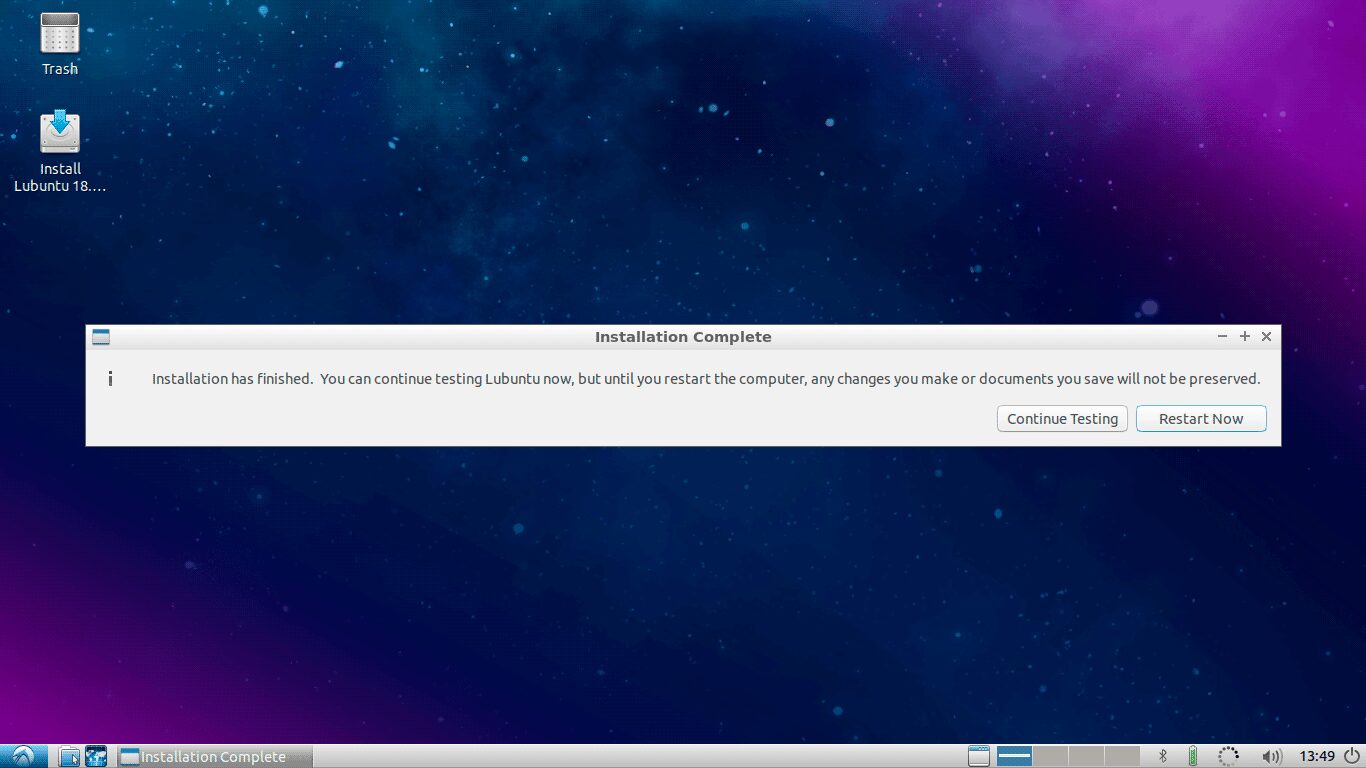Open the desktop preferences launcher
This screenshot has width=1366, height=768.
[x=96, y=756]
